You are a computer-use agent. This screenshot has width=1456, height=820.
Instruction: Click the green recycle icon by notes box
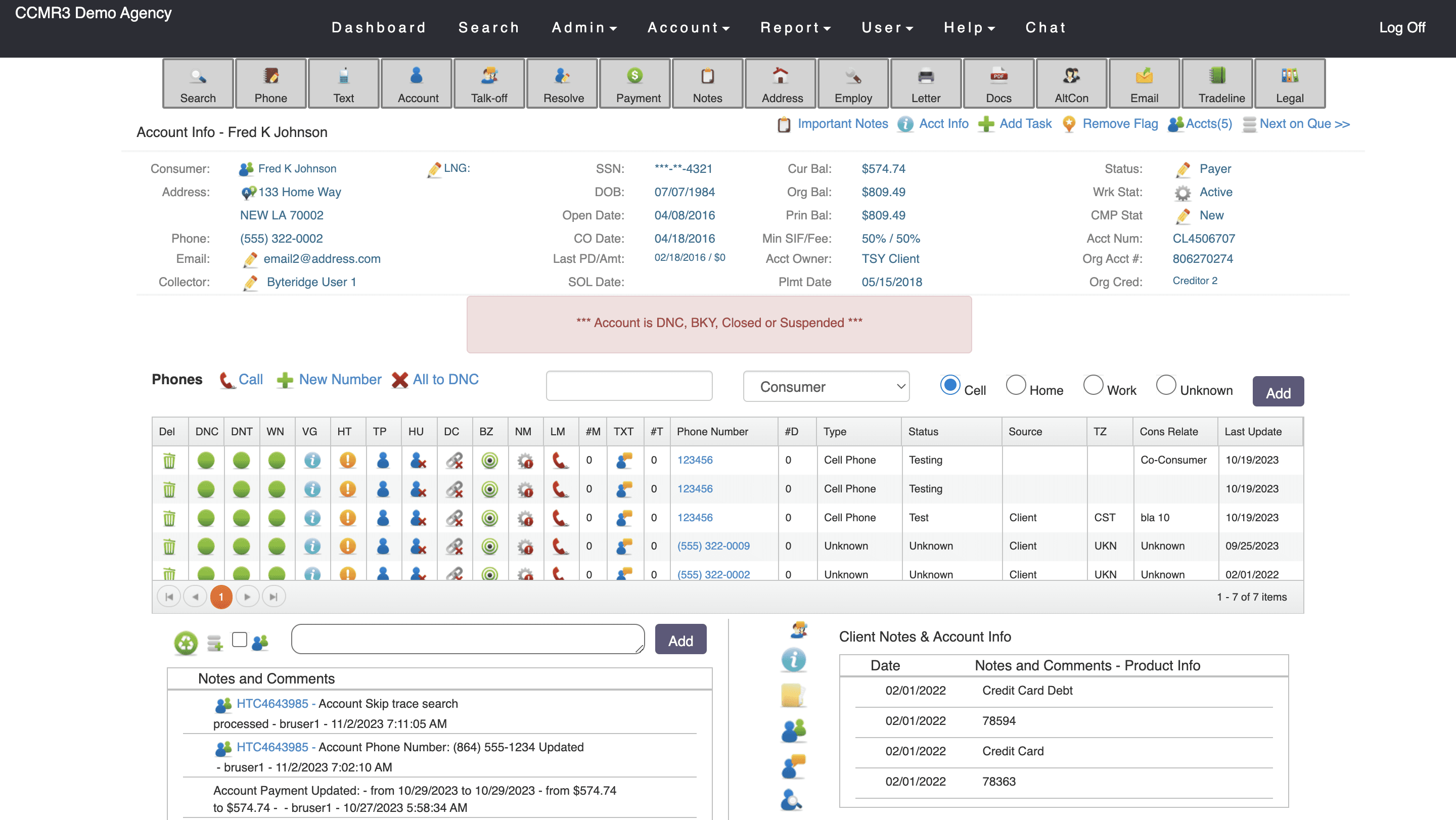186,643
